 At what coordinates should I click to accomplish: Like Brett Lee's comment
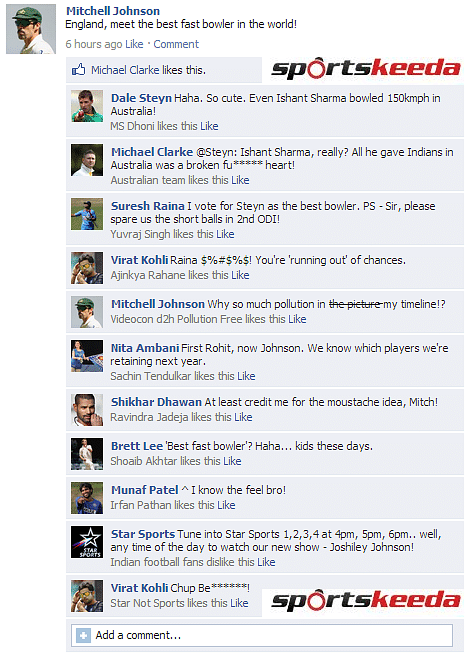(x=232, y=461)
